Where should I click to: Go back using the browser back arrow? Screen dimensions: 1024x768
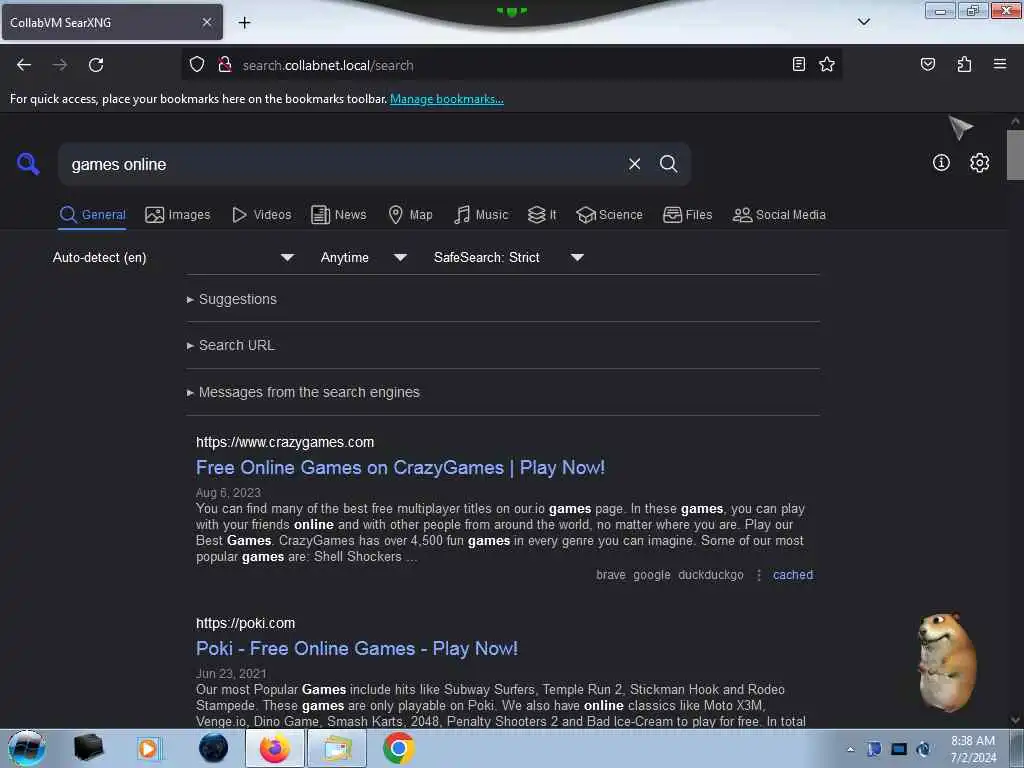point(24,65)
